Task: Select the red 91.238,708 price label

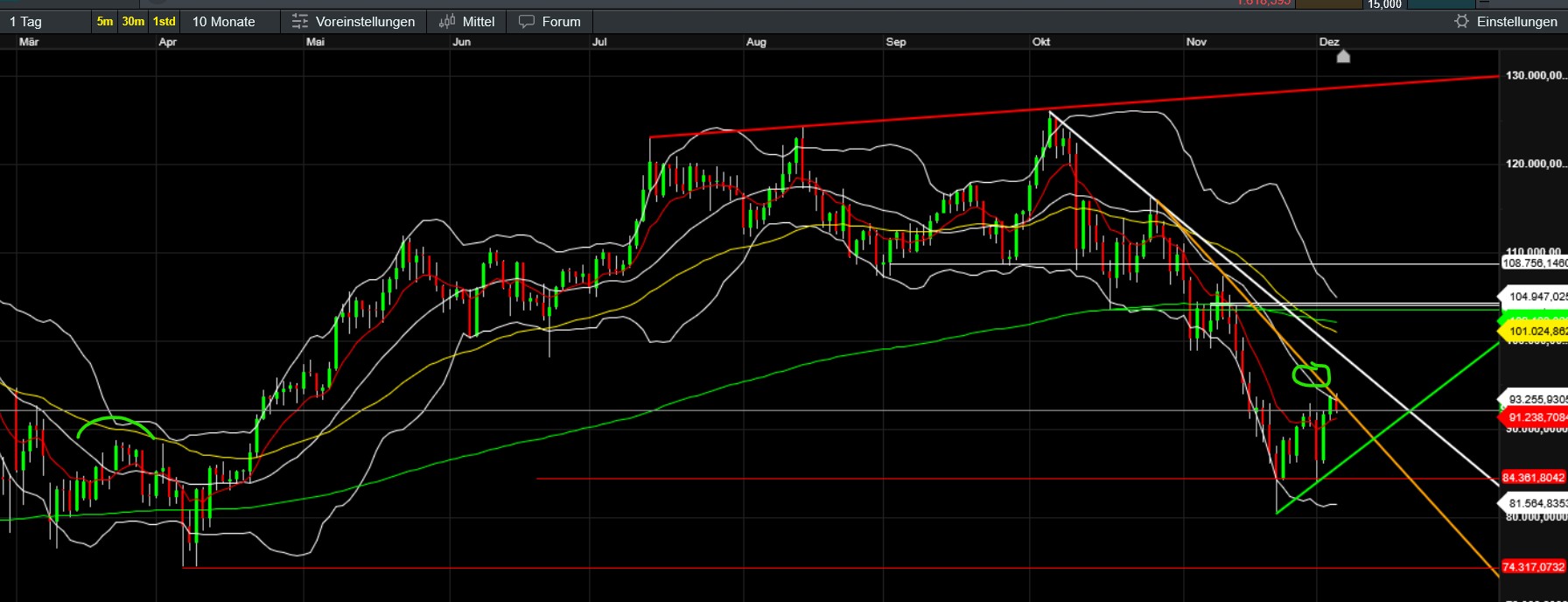Action: click(1534, 417)
